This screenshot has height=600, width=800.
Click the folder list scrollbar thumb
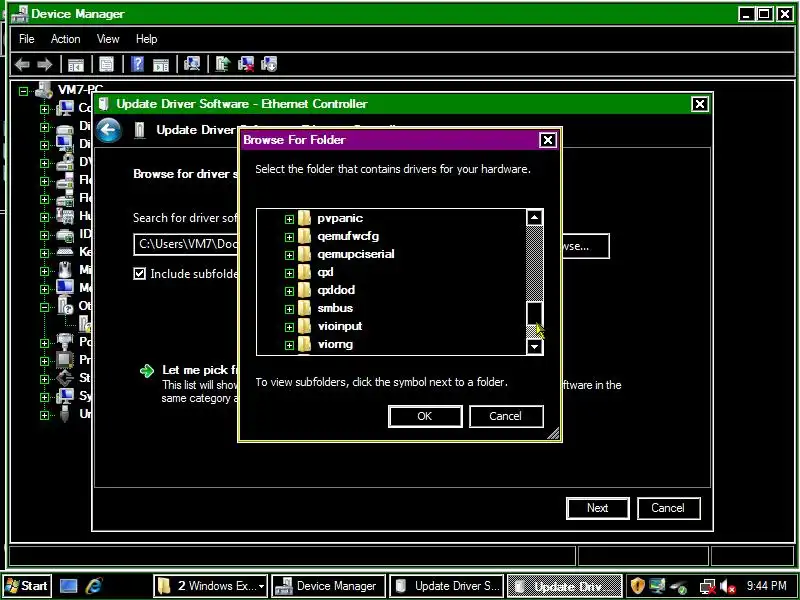pyautogui.click(x=534, y=313)
